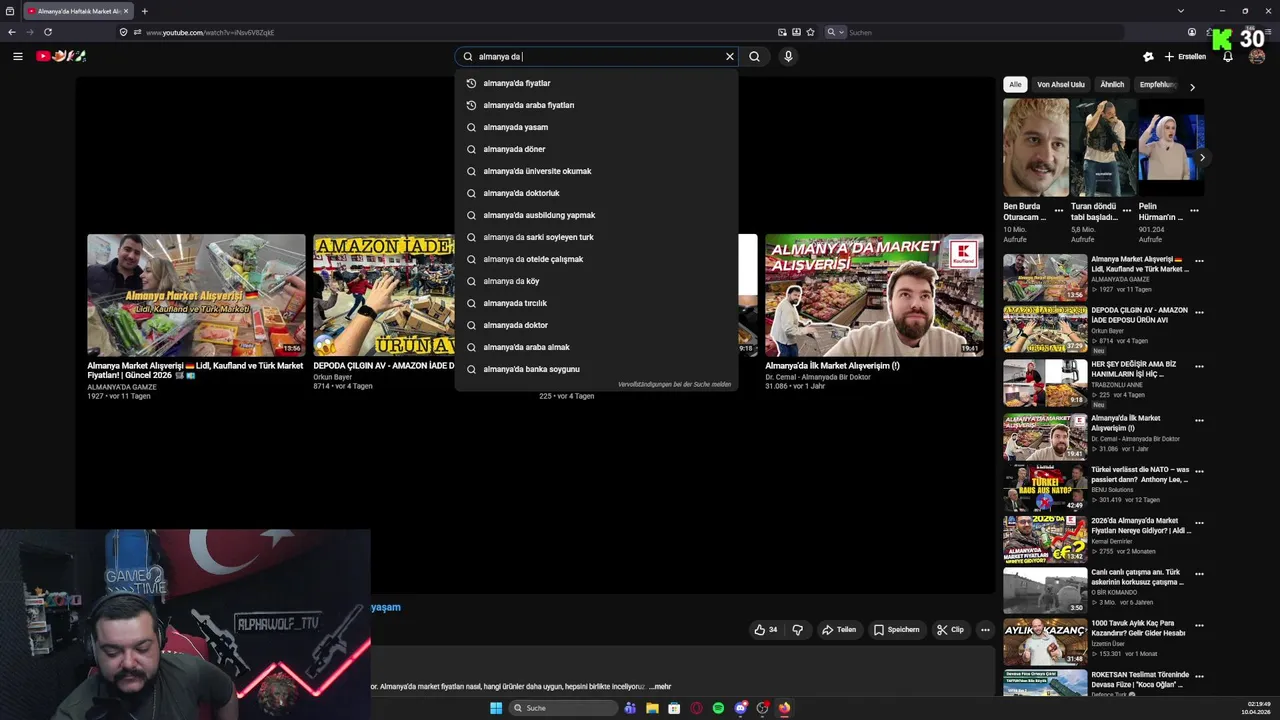This screenshot has height=720, width=1280.
Task: Select the 'Ähnlich' filter chip
Action: [x=1112, y=85]
